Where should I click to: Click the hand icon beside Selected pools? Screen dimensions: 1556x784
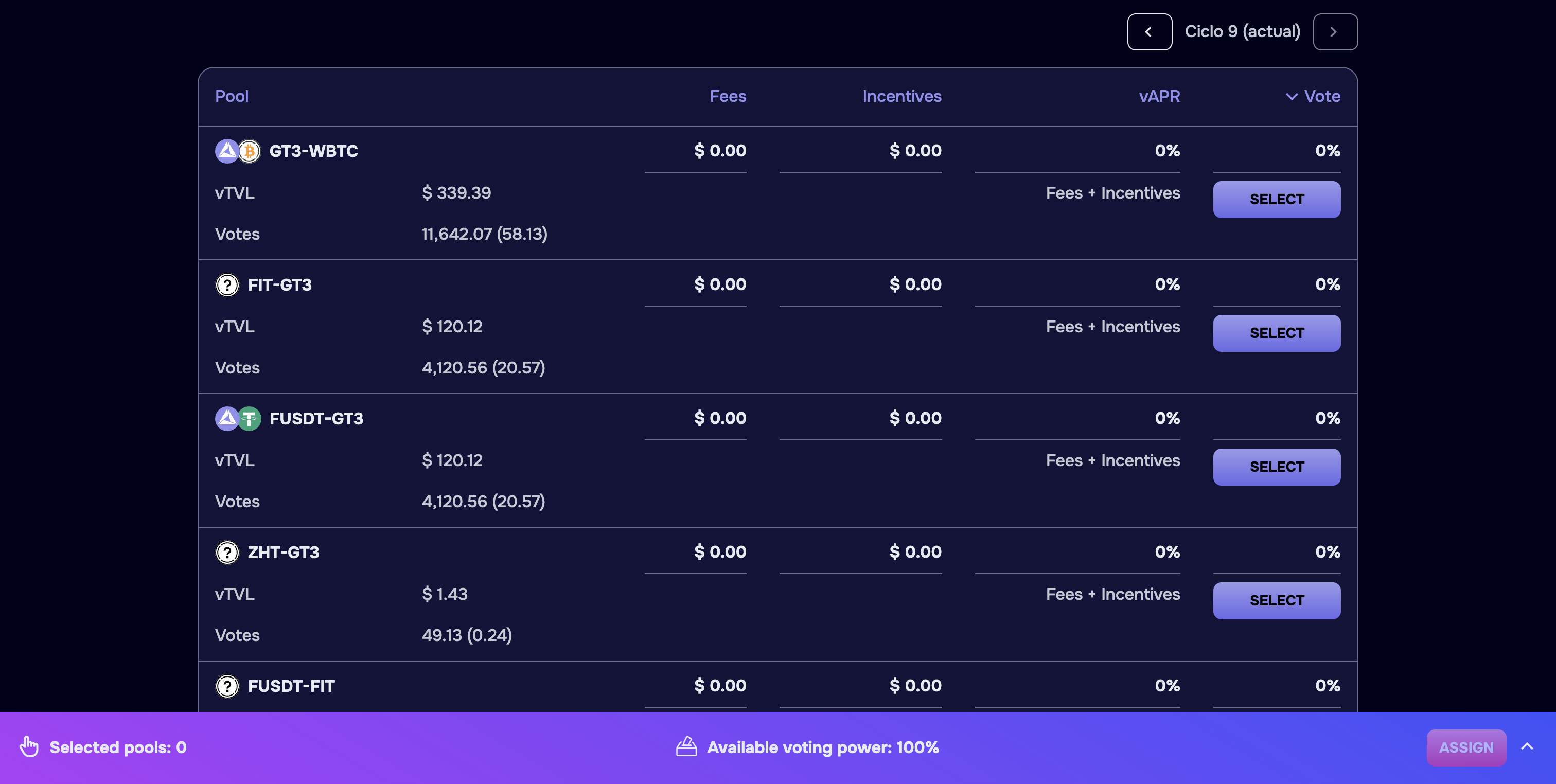(x=29, y=747)
